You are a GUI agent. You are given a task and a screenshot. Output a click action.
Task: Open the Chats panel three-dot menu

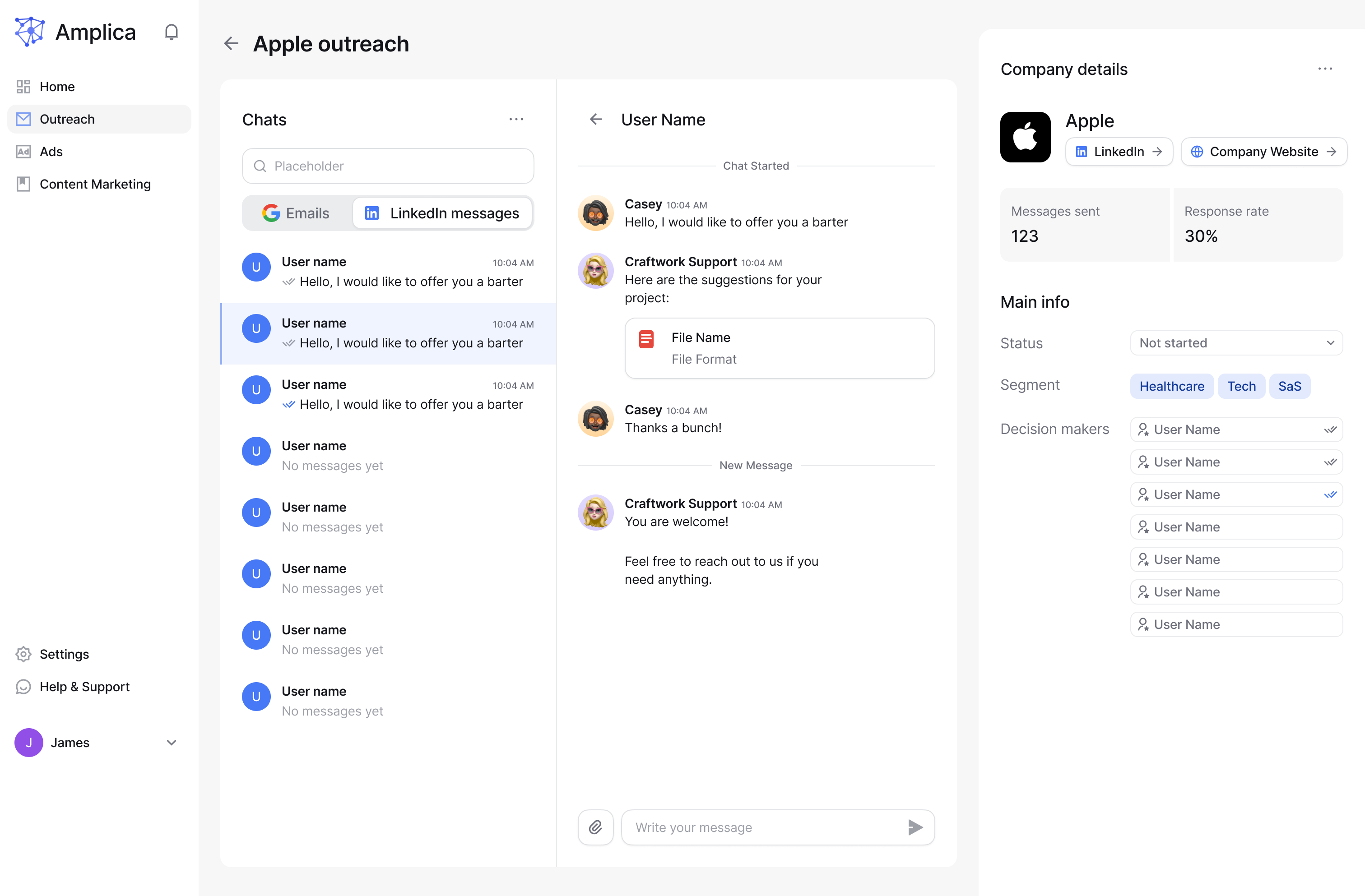(515, 119)
